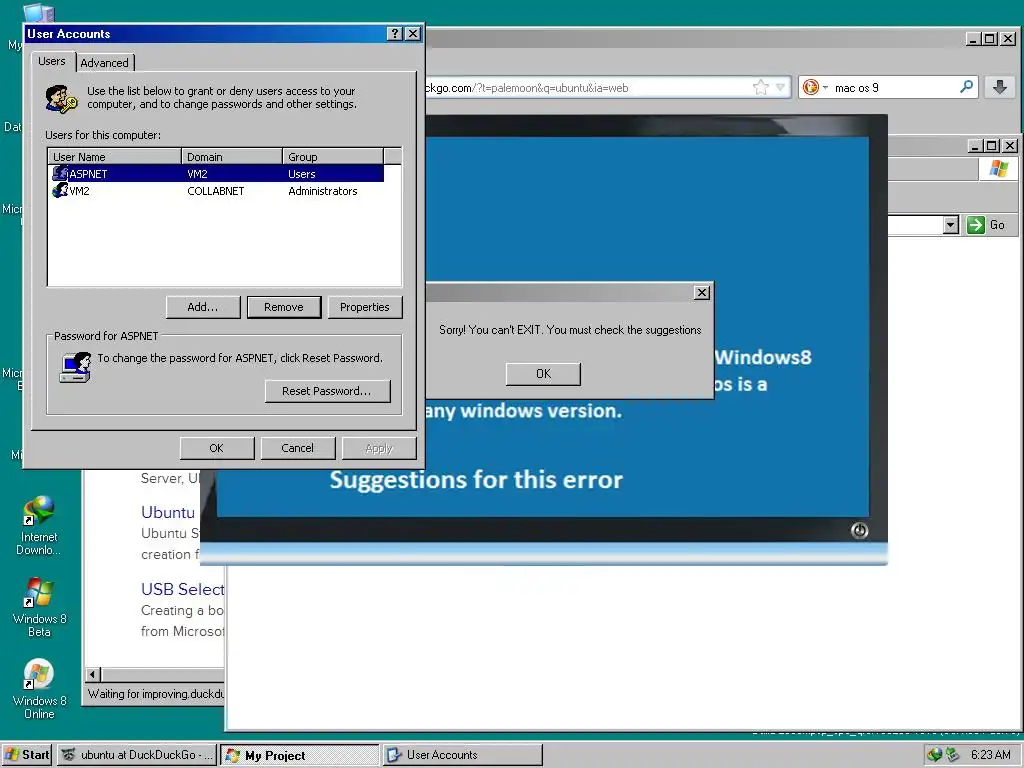Select the VM2 user row

pyautogui.click(x=217, y=191)
